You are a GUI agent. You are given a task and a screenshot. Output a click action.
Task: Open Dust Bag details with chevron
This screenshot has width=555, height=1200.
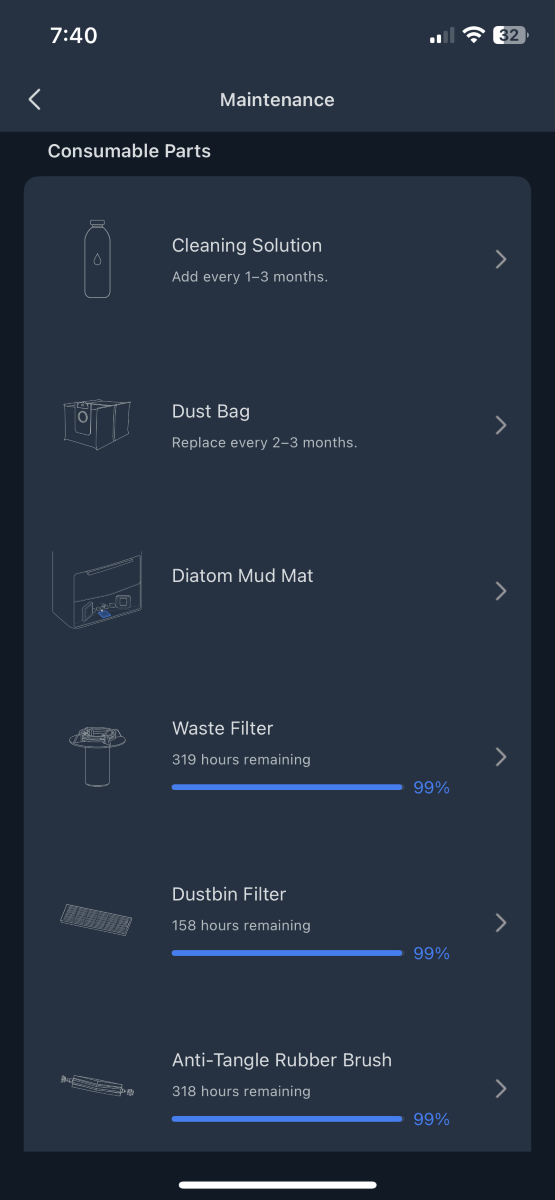pos(501,425)
